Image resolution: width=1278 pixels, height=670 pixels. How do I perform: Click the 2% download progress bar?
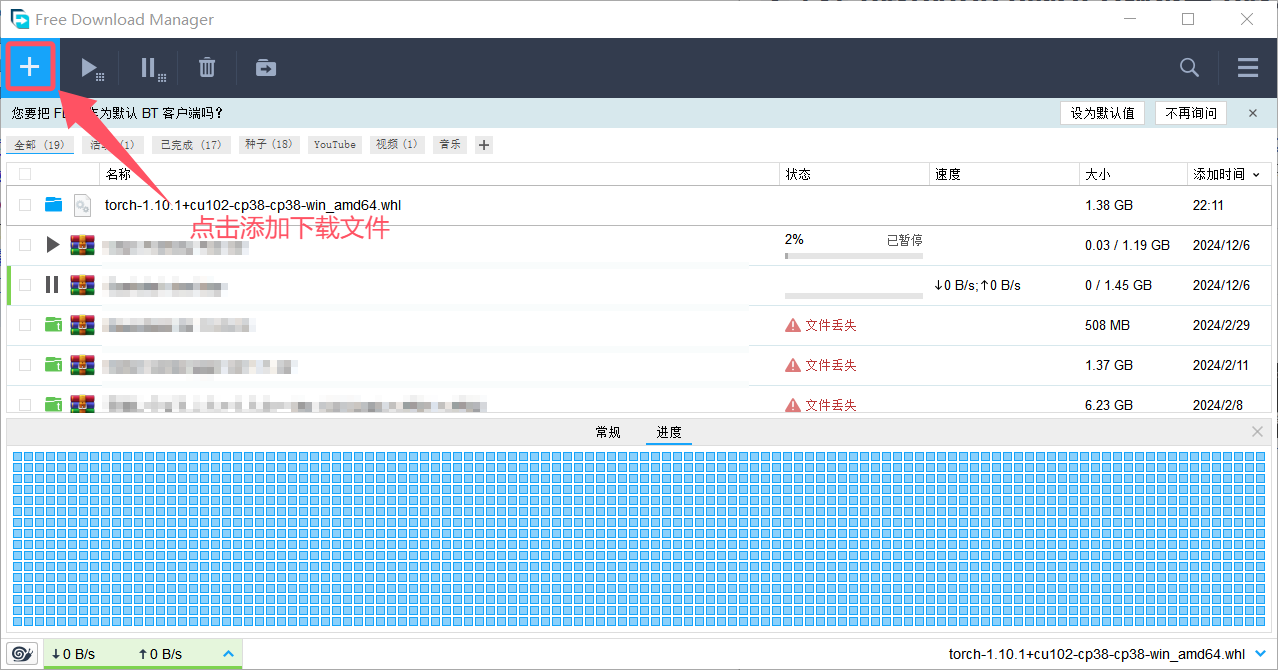click(x=852, y=254)
